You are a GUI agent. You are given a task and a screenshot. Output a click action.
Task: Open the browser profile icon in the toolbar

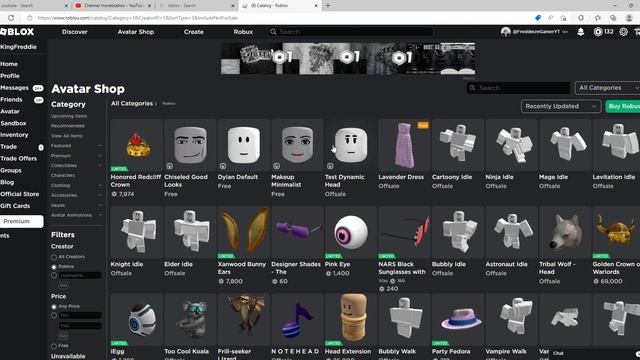(x=629, y=18)
